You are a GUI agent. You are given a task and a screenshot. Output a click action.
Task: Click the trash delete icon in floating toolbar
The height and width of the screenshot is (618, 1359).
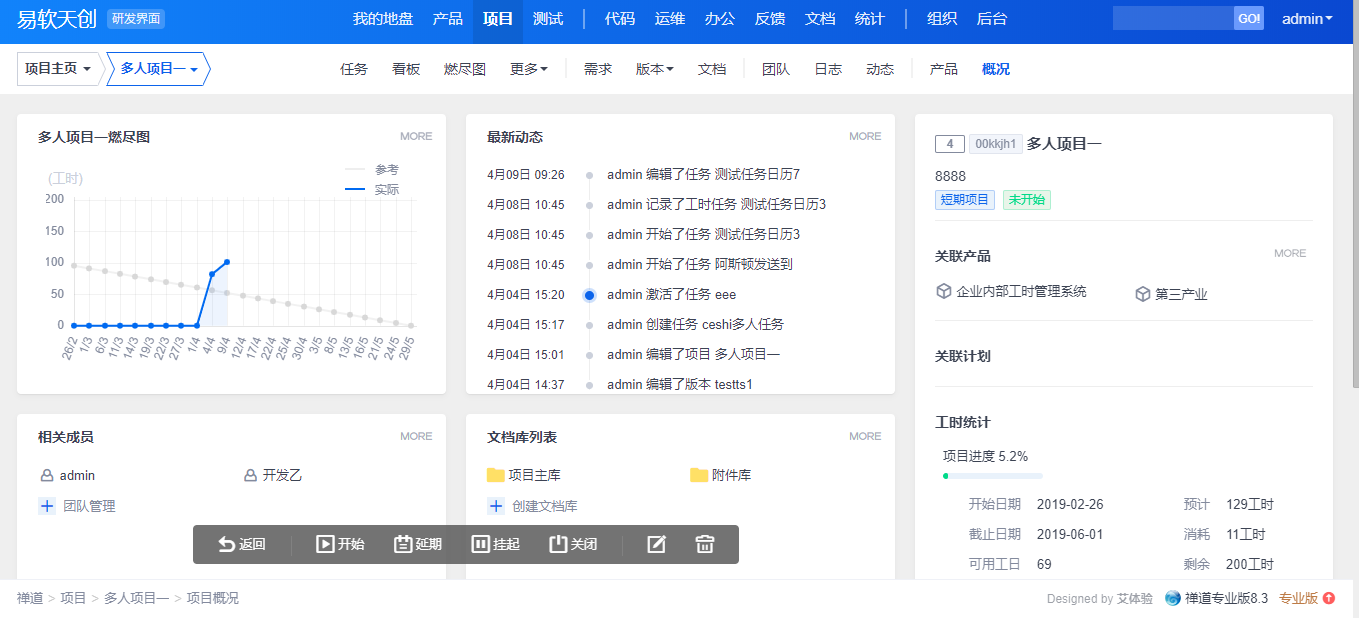[x=705, y=544]
